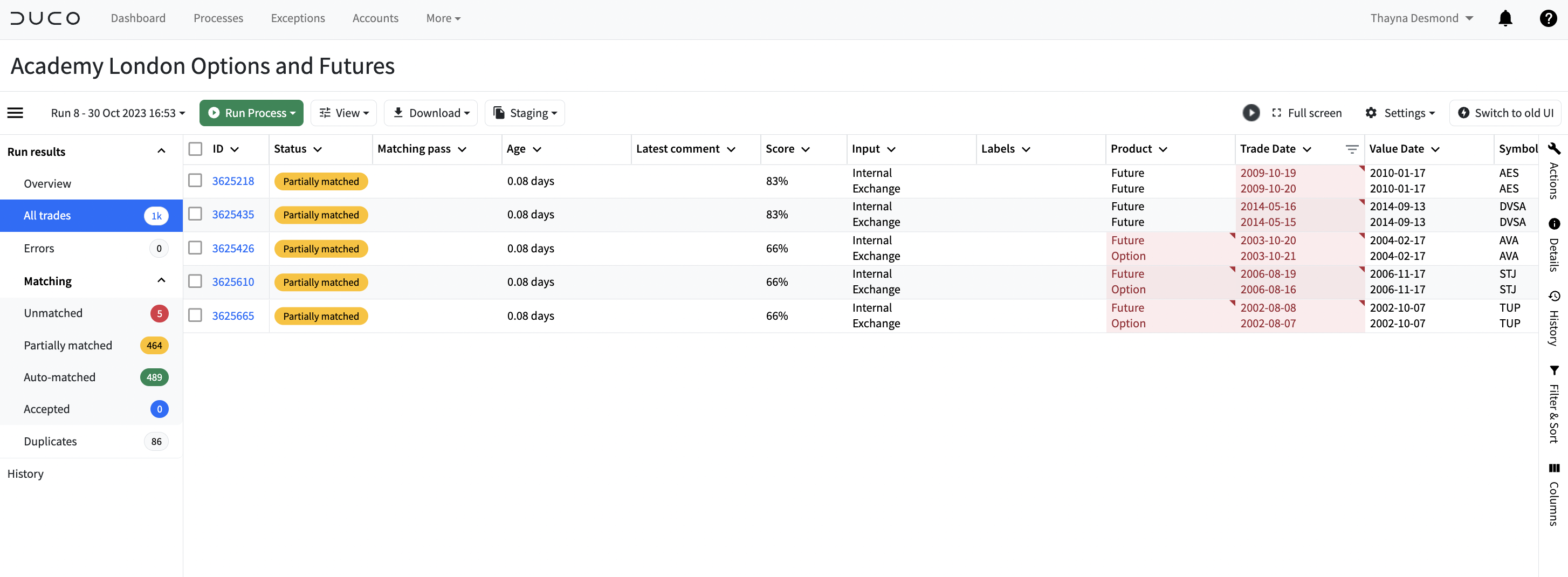Go to Accounts
The image size is (1568, 577).
point(375,18)
